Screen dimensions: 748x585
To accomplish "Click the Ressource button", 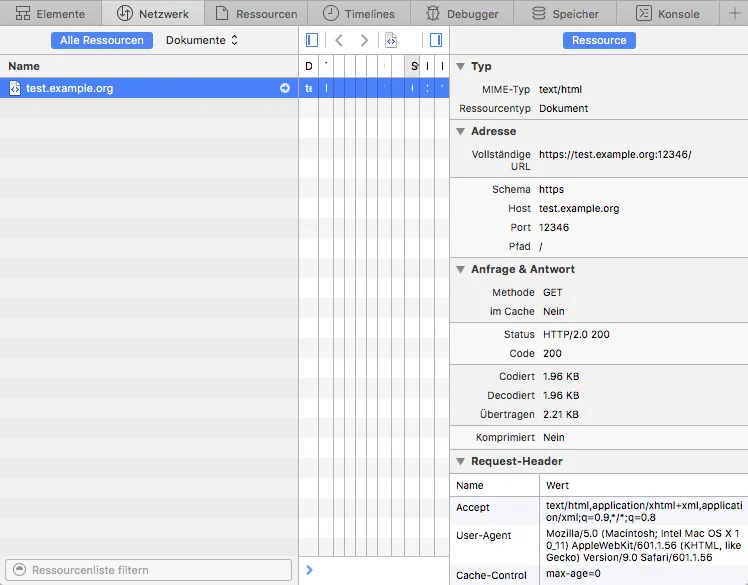I will [x=599, y=40].
